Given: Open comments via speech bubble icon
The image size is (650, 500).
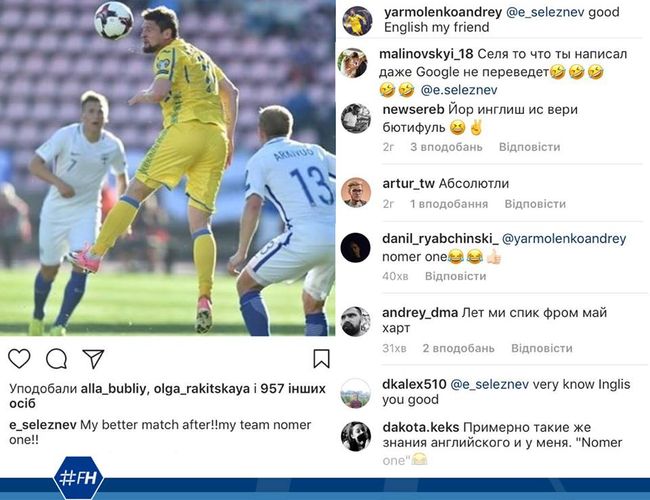Looking at the screenshot, I should click(57, 359).
